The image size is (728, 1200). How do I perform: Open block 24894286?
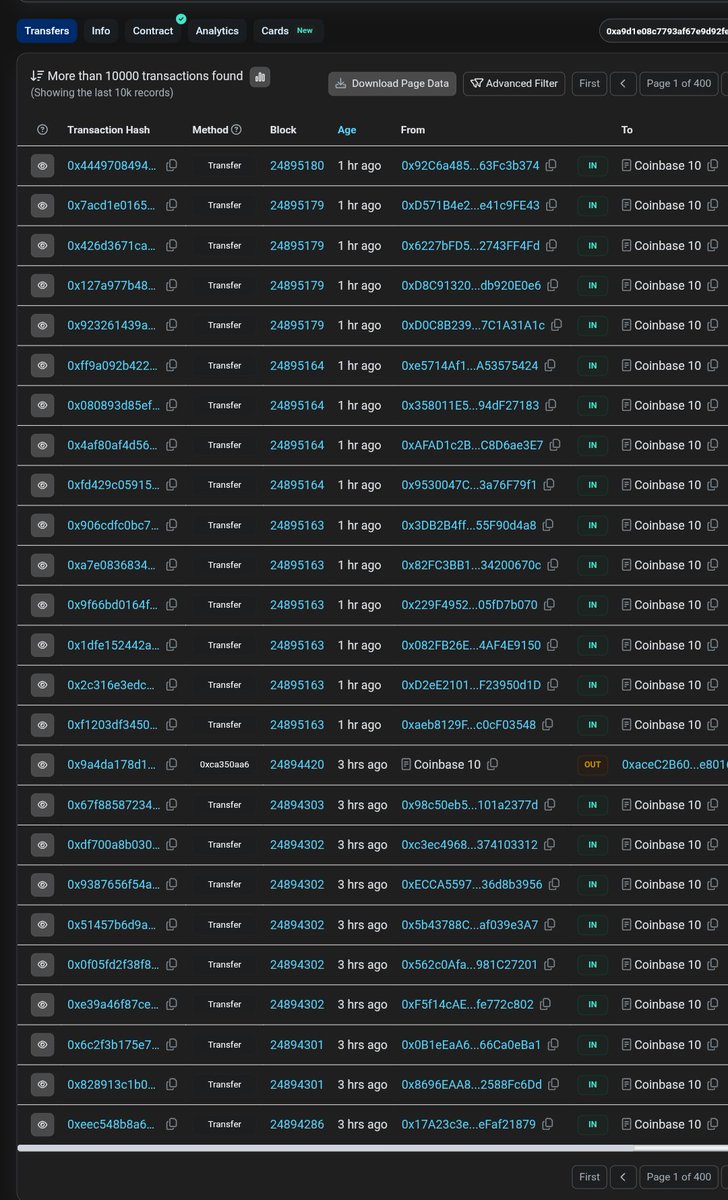click(x=297, y=1124)
